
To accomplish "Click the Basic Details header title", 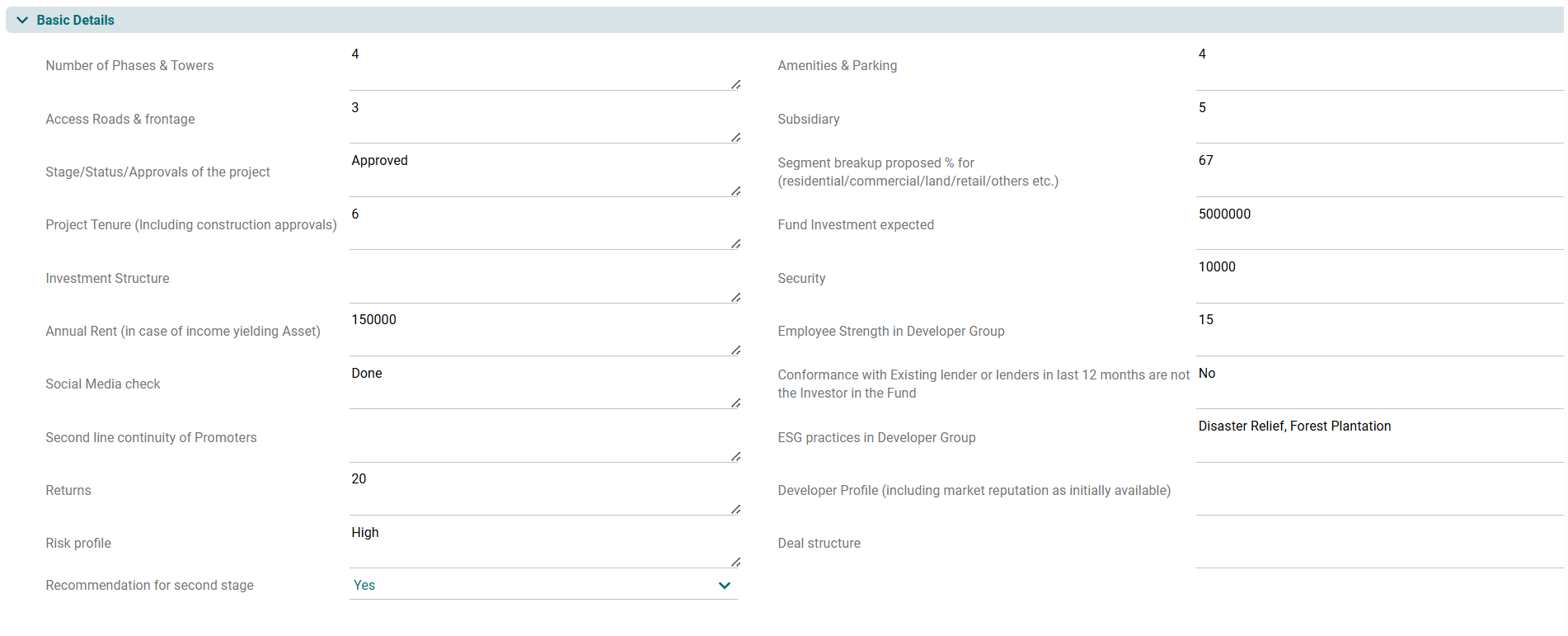I will (75, 20).
